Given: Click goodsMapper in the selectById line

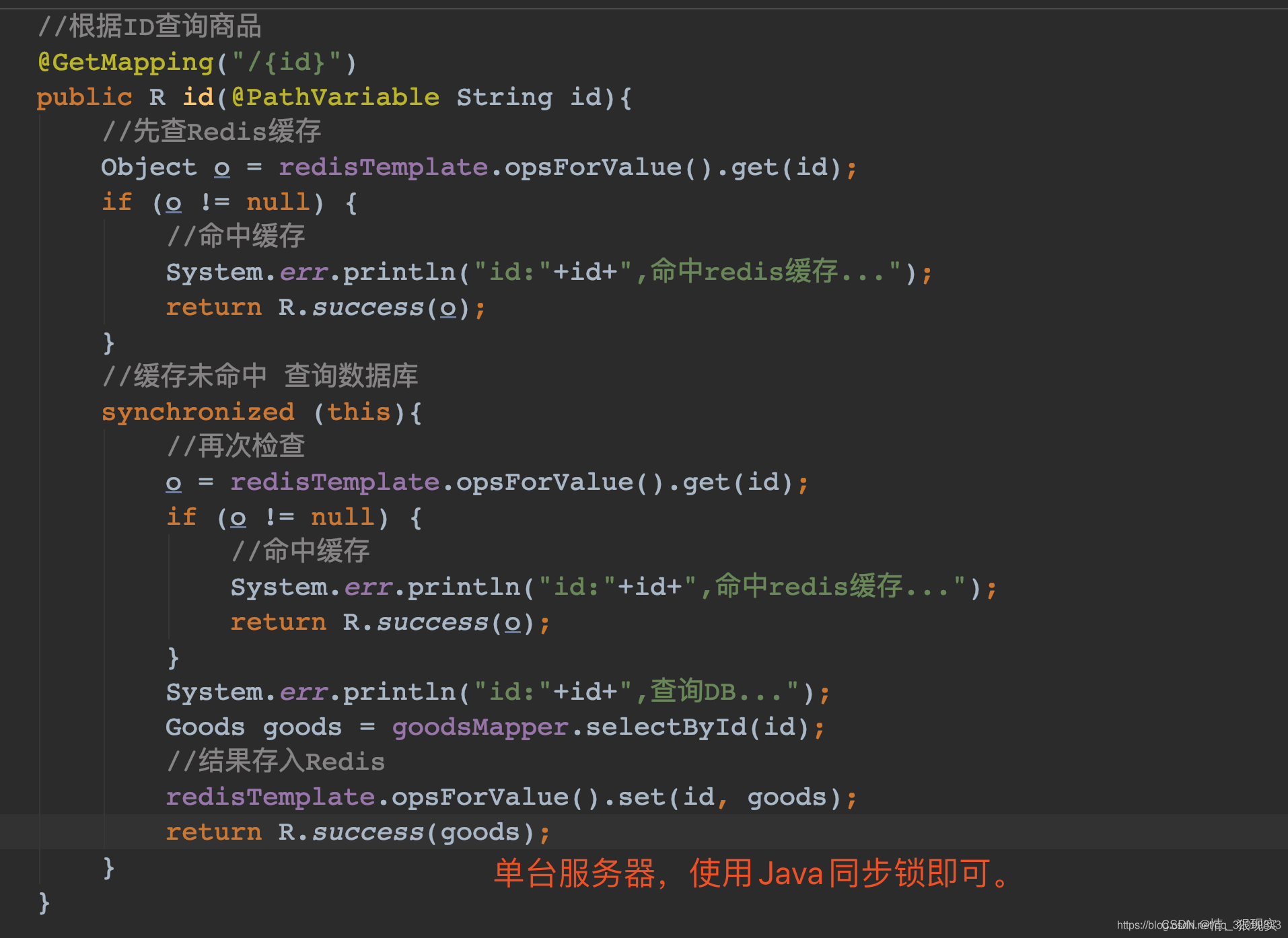Looking at the screenshot, I should point(480,727).
